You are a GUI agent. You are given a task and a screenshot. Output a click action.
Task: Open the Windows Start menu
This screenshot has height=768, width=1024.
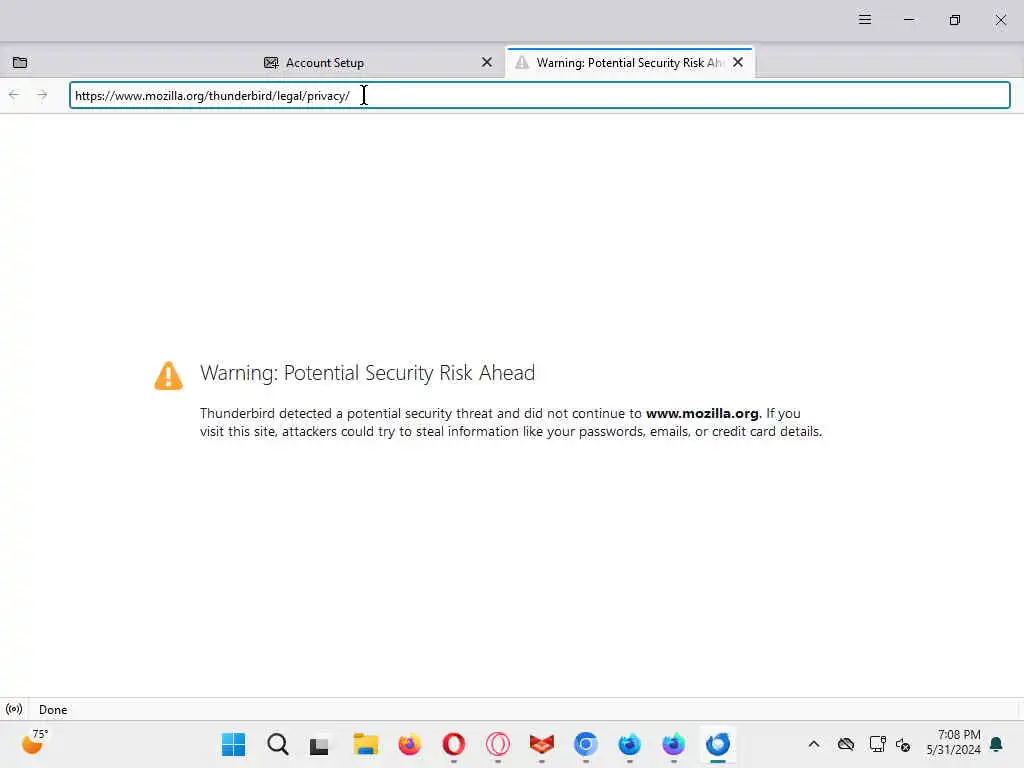coord(233,744)
